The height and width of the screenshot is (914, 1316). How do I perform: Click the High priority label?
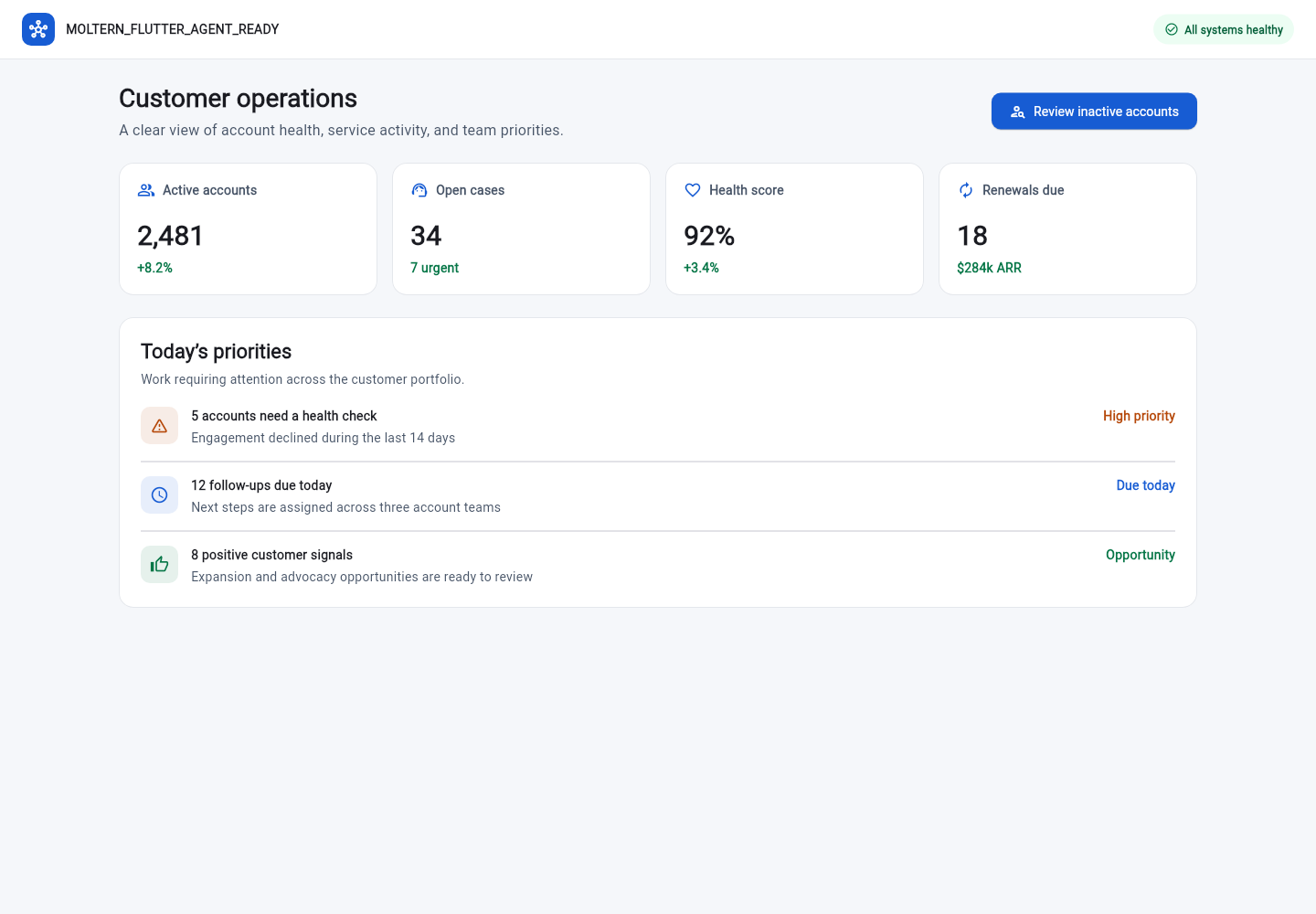tap(1139, 416)
